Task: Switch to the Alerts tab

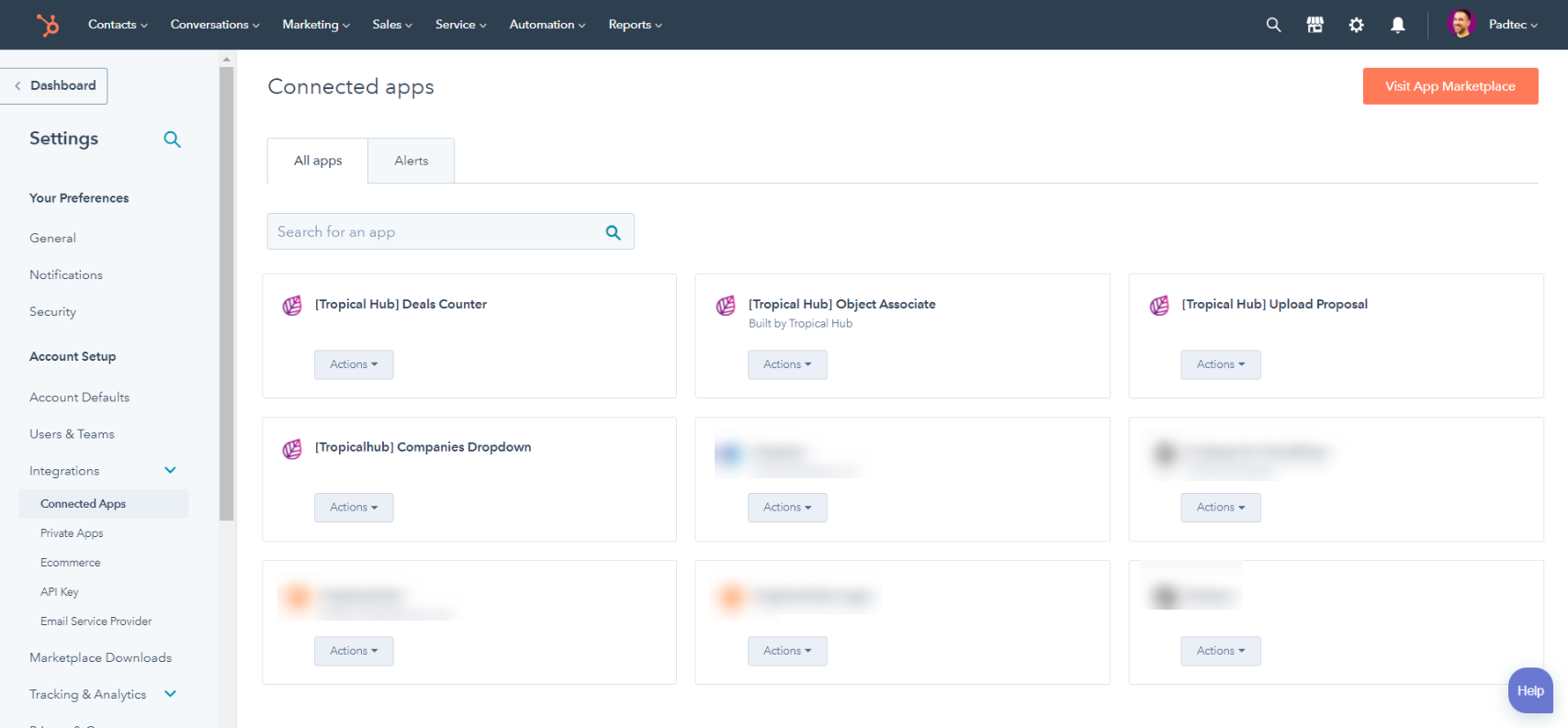Action: [412, 161]
